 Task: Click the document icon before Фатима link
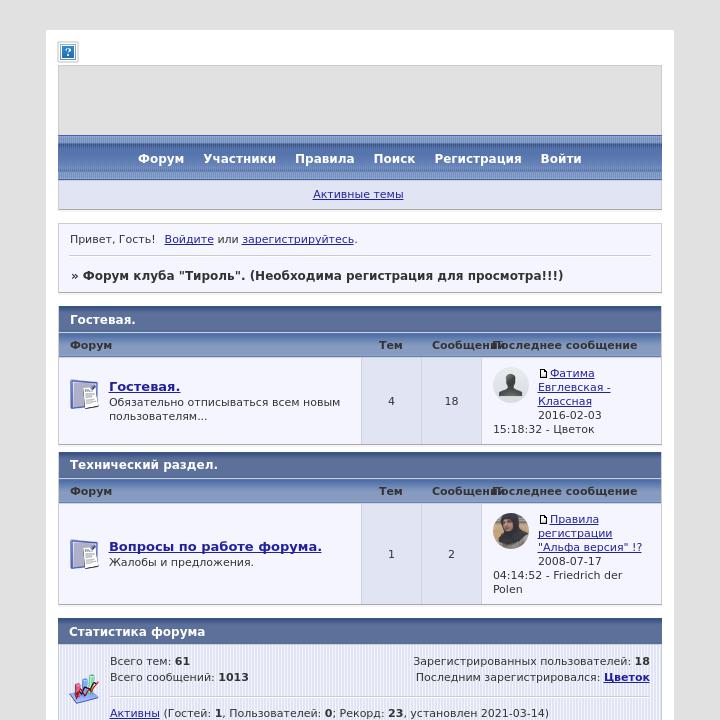pyautogui.click(x=543, y=373)
